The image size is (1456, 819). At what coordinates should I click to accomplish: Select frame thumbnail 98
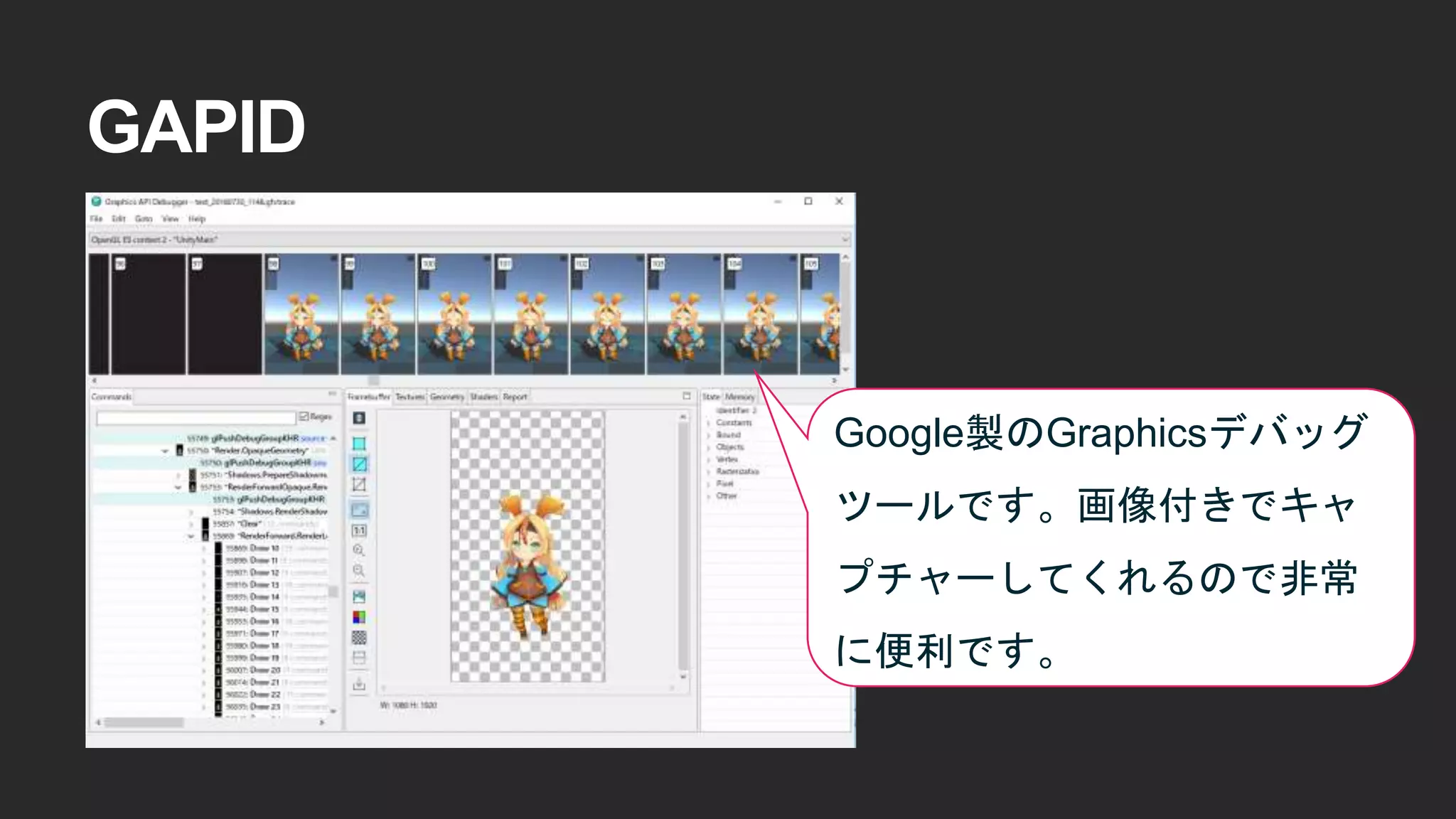pyautogui.click(x=301, y=314)
